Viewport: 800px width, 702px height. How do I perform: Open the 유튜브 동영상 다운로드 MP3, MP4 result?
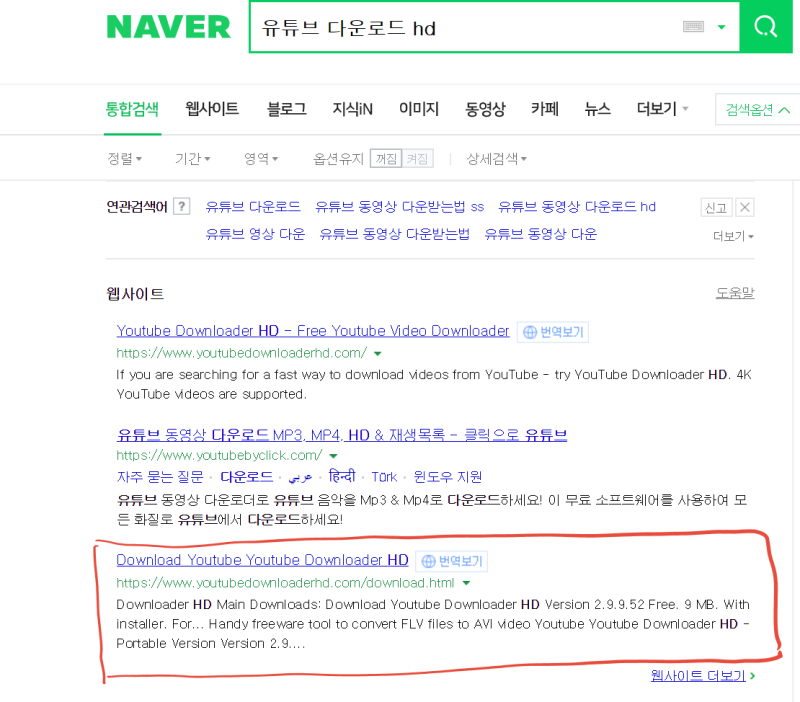pyautogui.click(x=342, y=435)
